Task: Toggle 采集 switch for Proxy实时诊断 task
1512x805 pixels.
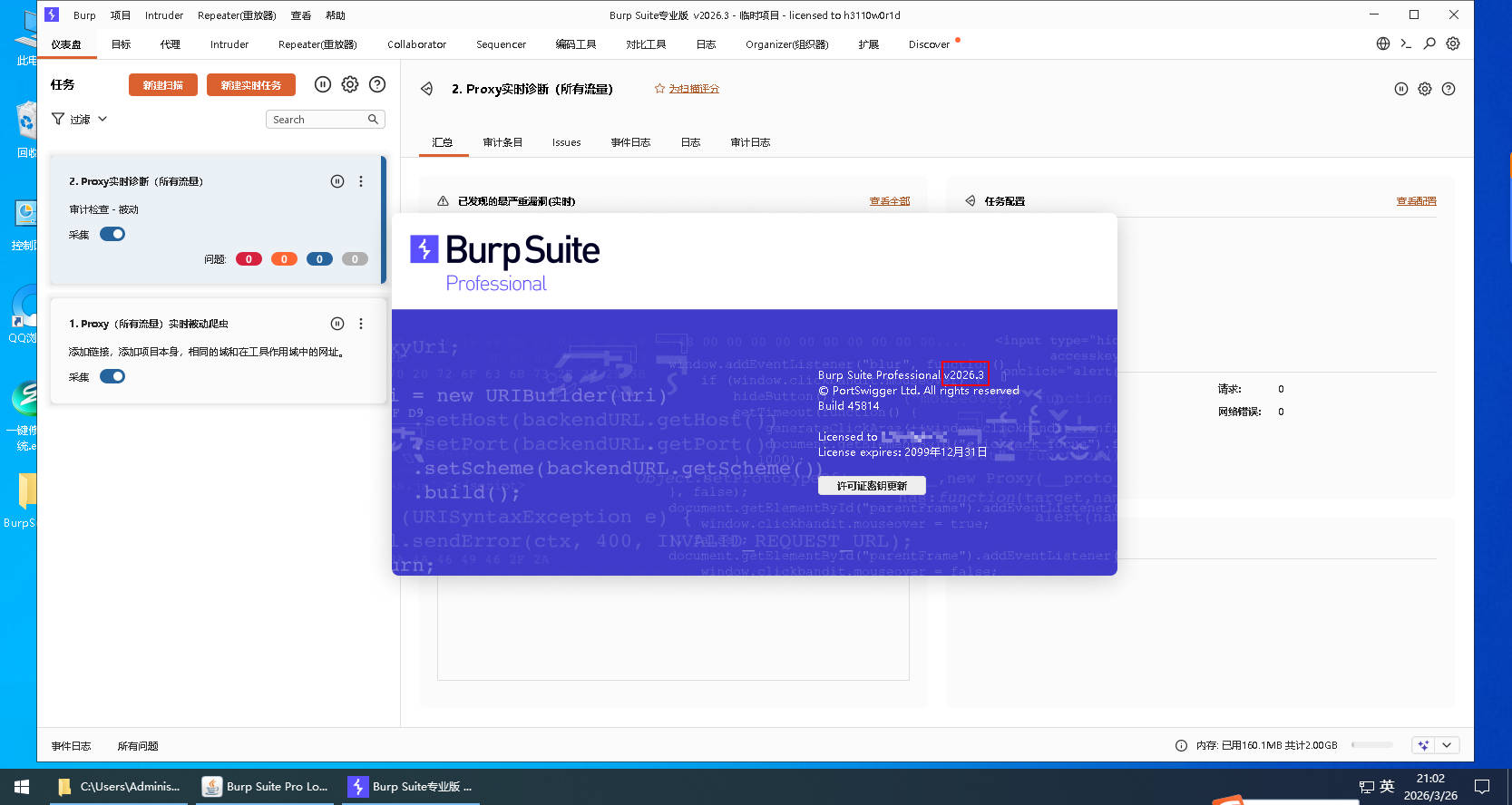Action: click(112, 234)
